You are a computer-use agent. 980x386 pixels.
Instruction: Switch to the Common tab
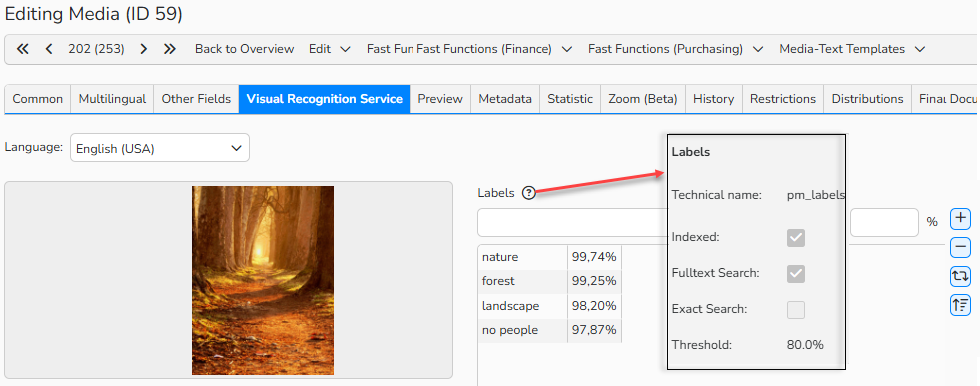(38, 99)
